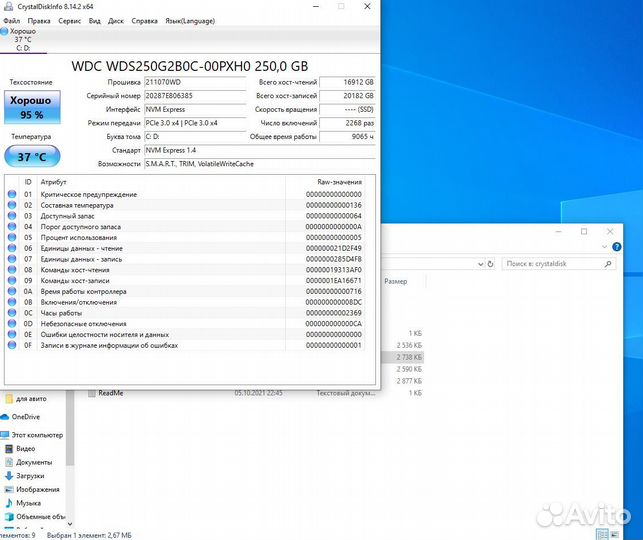Open the Видео folder in Explorer sidebar

coord(26,449)
